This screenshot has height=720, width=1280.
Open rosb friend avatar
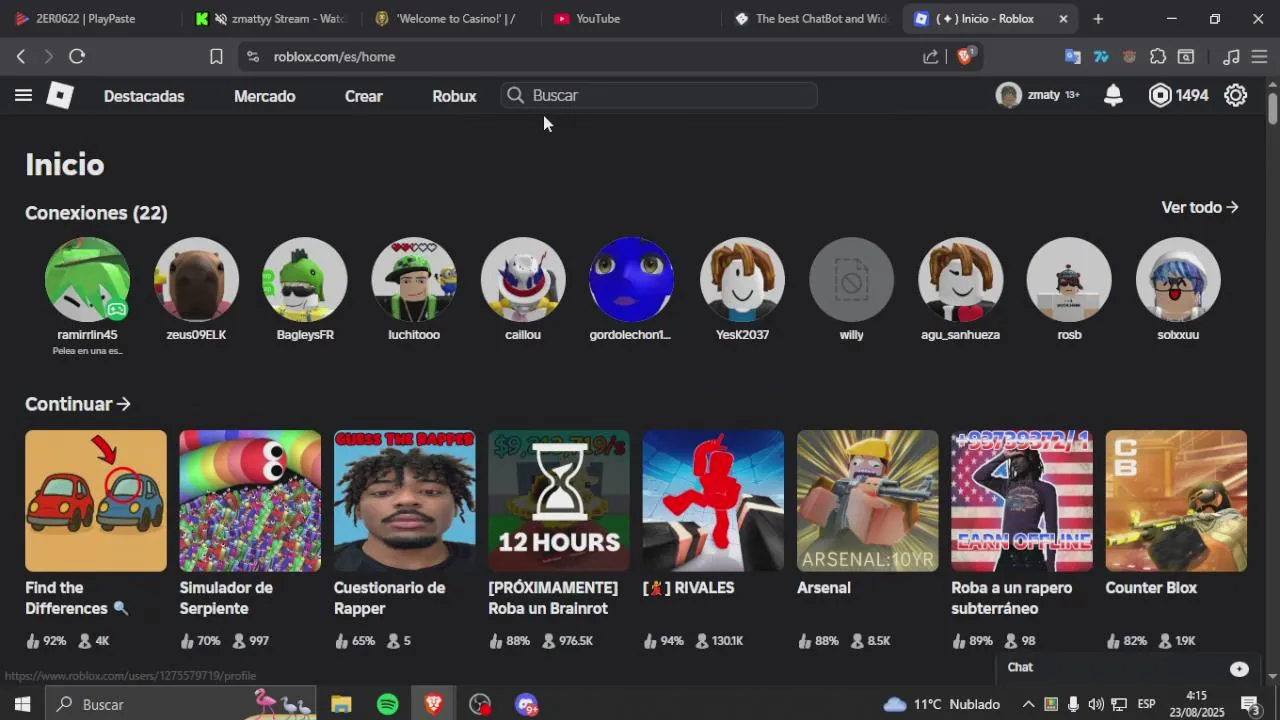1069,280
